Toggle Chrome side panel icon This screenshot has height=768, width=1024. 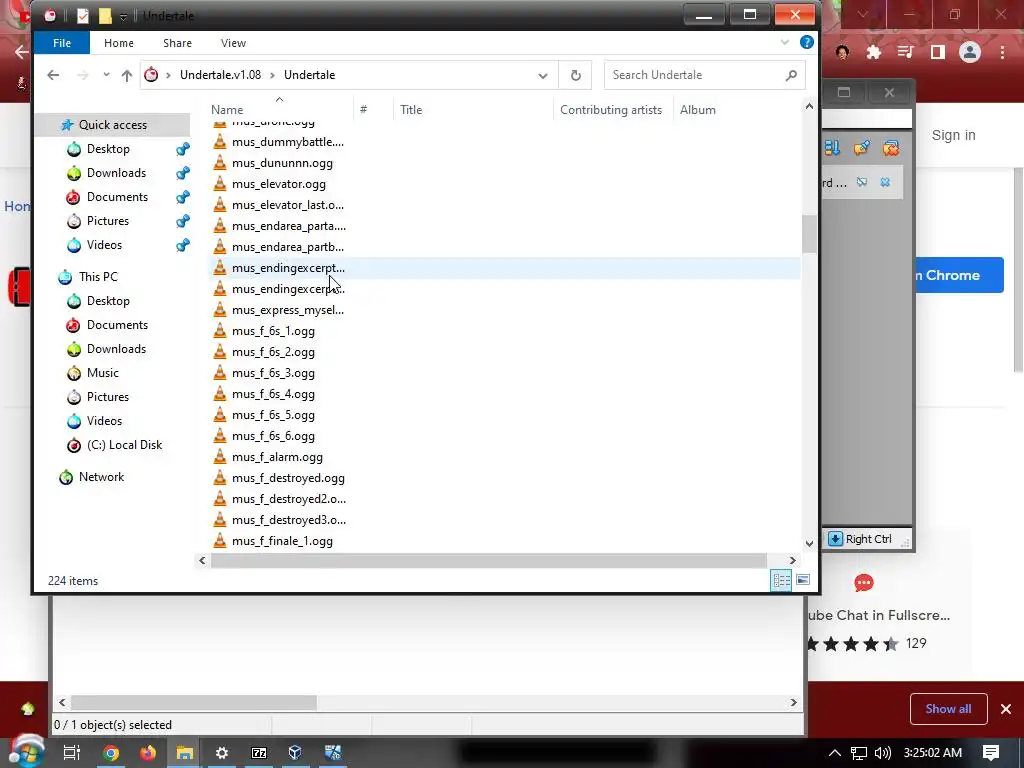tap(938, 52)
